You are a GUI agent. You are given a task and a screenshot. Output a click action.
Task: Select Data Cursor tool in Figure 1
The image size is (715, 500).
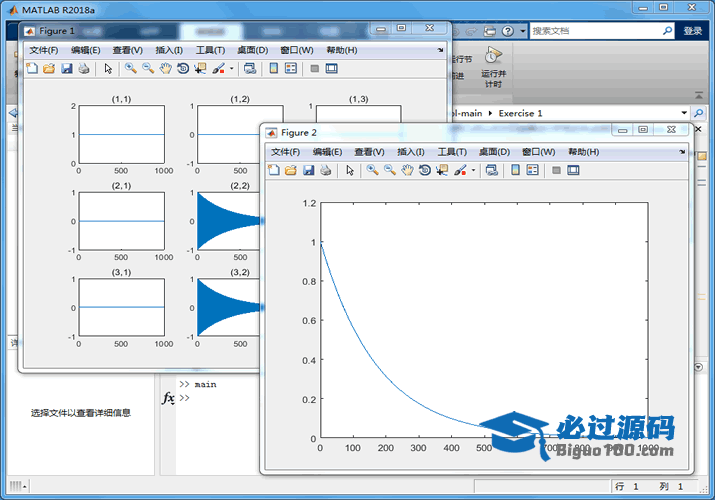[x=200, y=69]
